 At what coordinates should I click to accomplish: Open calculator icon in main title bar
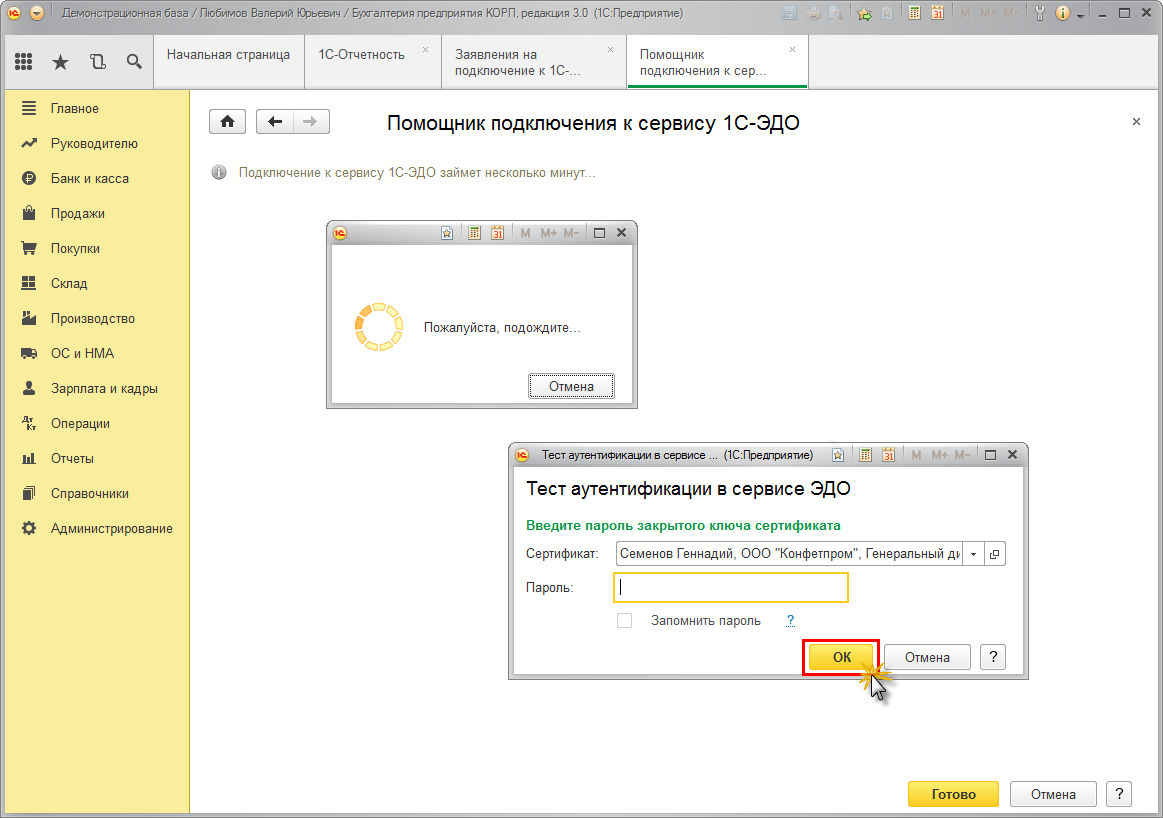click(x=915, y=13)
